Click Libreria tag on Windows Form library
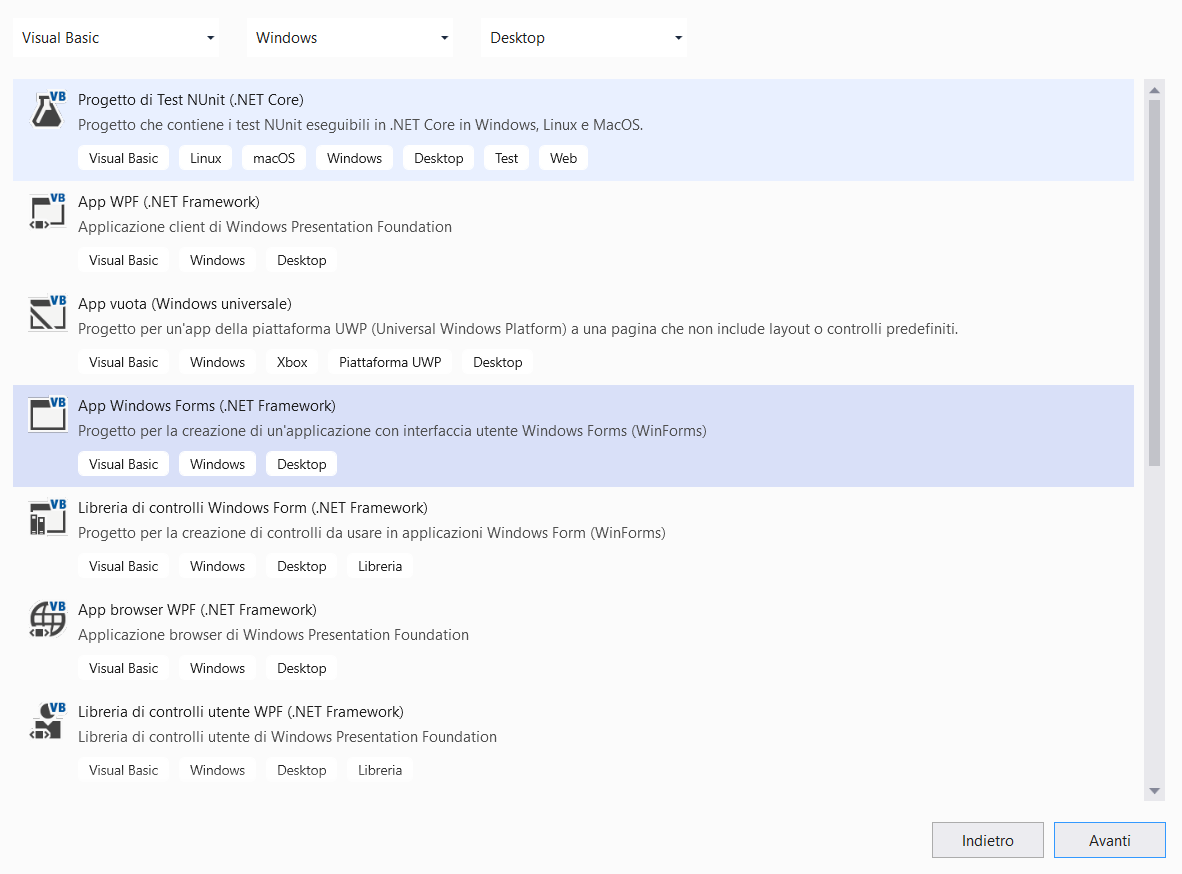This screenshot has height=874, width=1182. (380, 566)
